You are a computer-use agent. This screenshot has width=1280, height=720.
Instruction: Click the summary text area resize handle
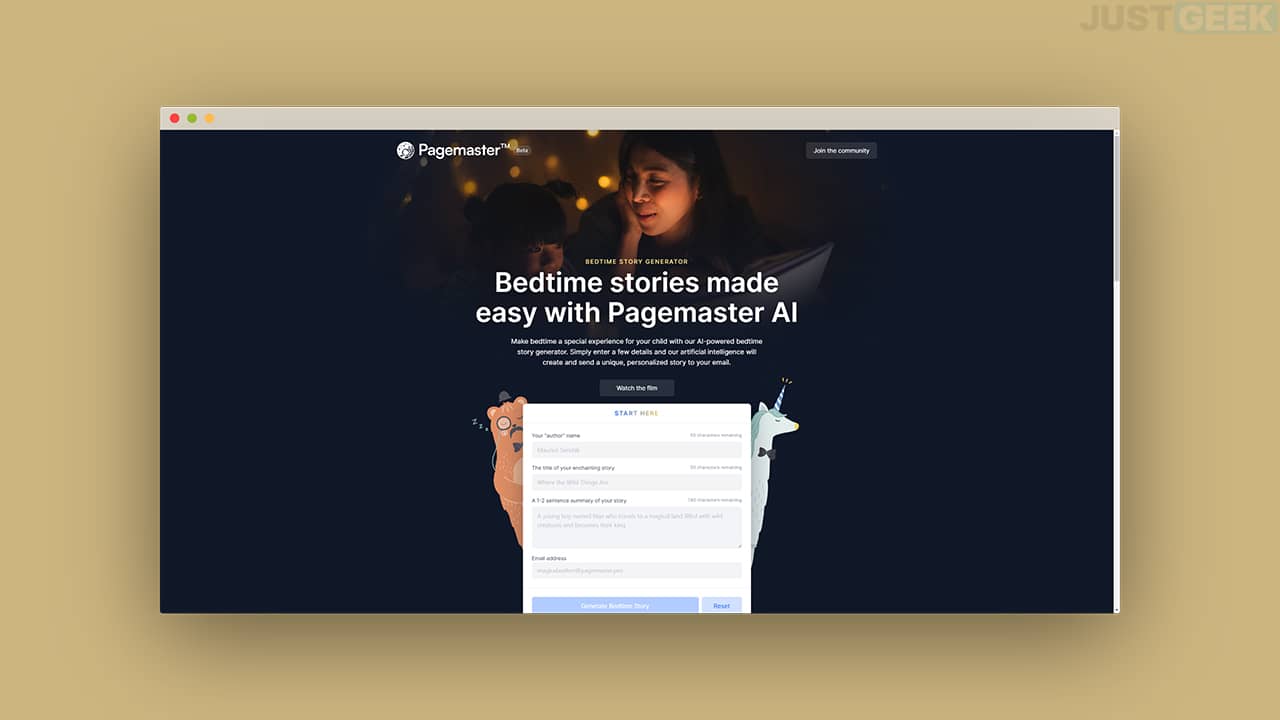tap(739, 545)
